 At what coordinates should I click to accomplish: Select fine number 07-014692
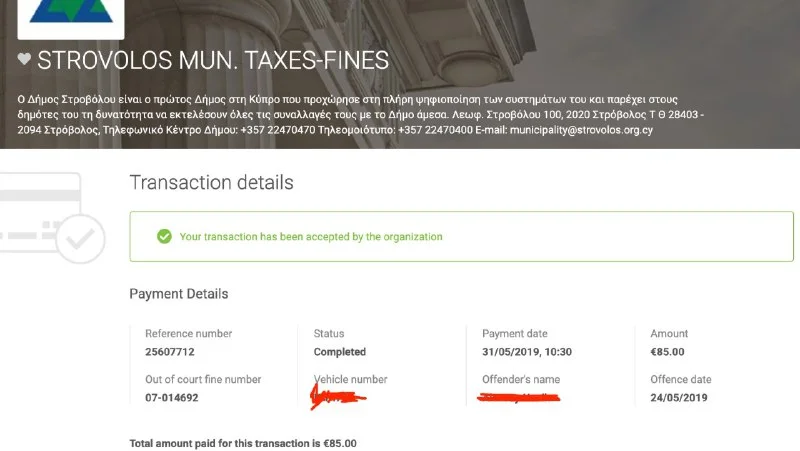point(172,398)
